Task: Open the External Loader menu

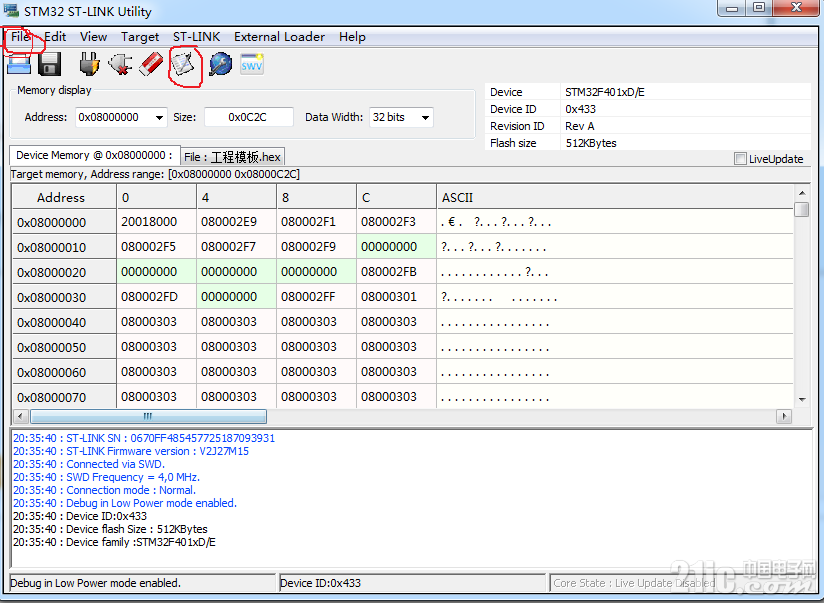Action: pos(279,37)
